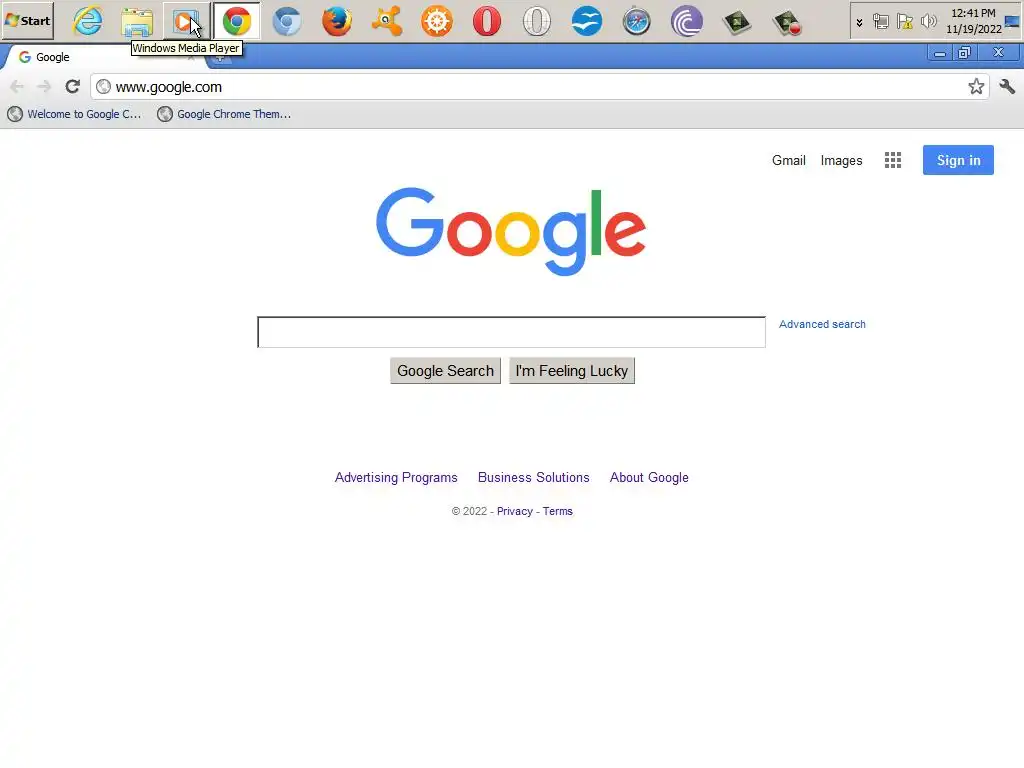Open the chip icon with red dot

[x=787, y=22]
